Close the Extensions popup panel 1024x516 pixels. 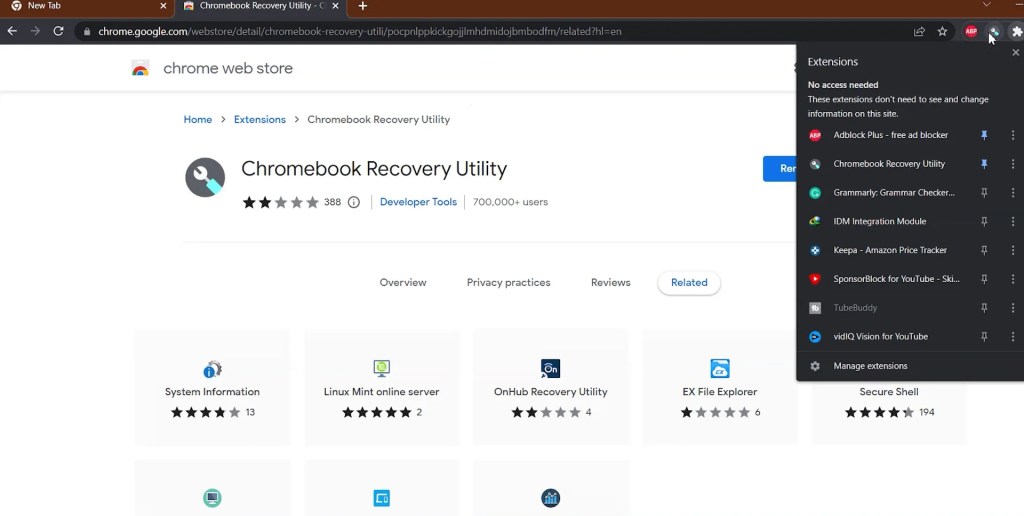tap(1016, 52)
